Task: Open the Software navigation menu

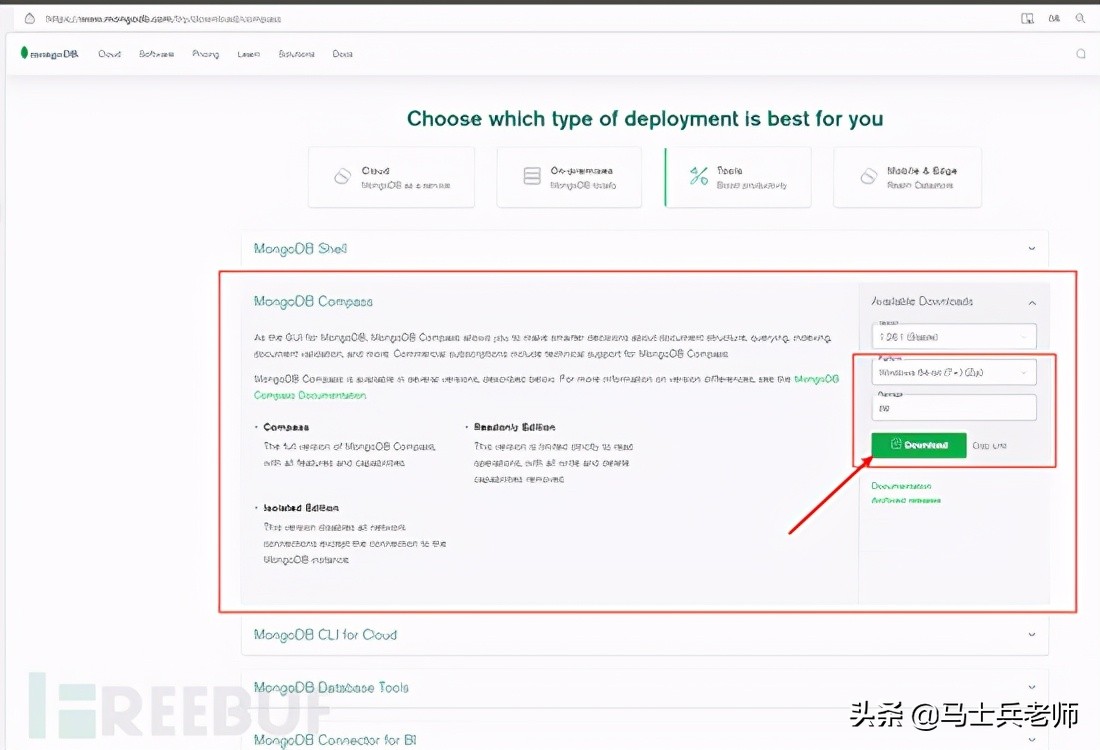Action: [156, 53]
